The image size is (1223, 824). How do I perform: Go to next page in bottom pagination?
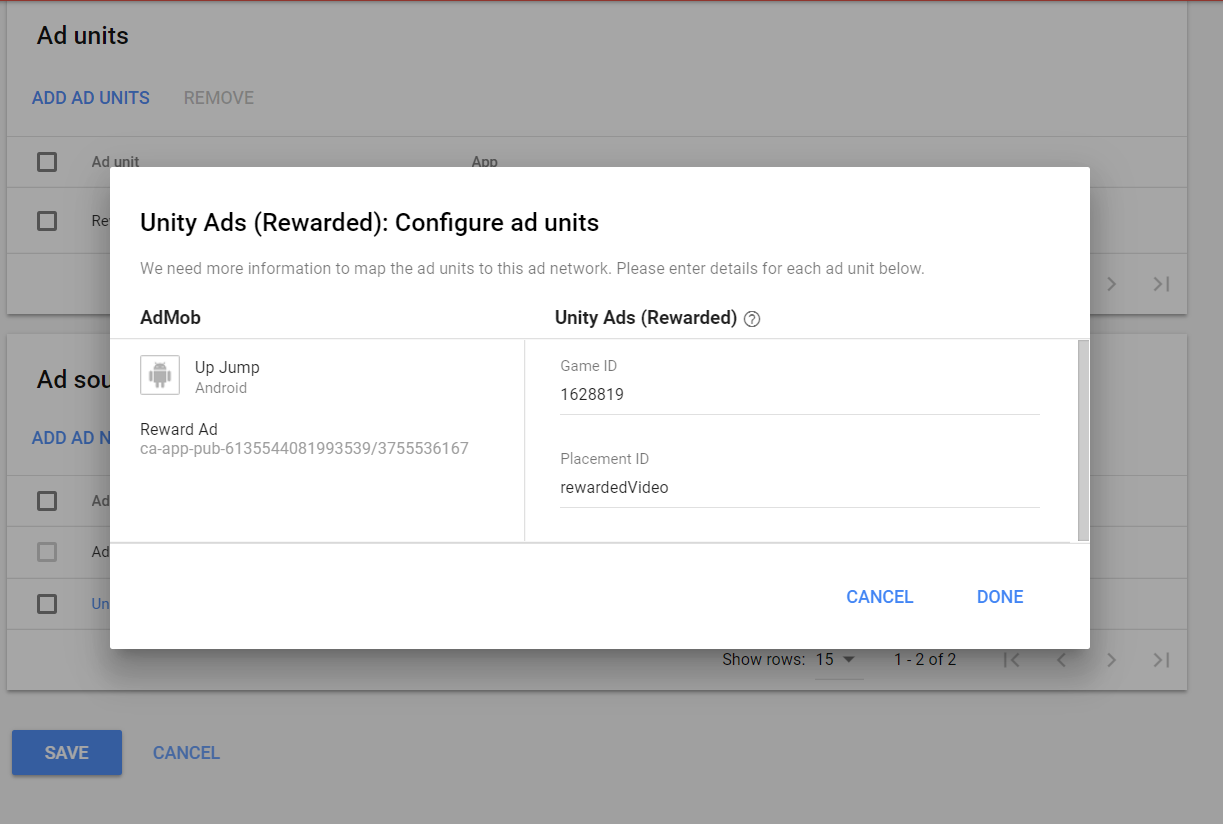tap(1111, 659)
